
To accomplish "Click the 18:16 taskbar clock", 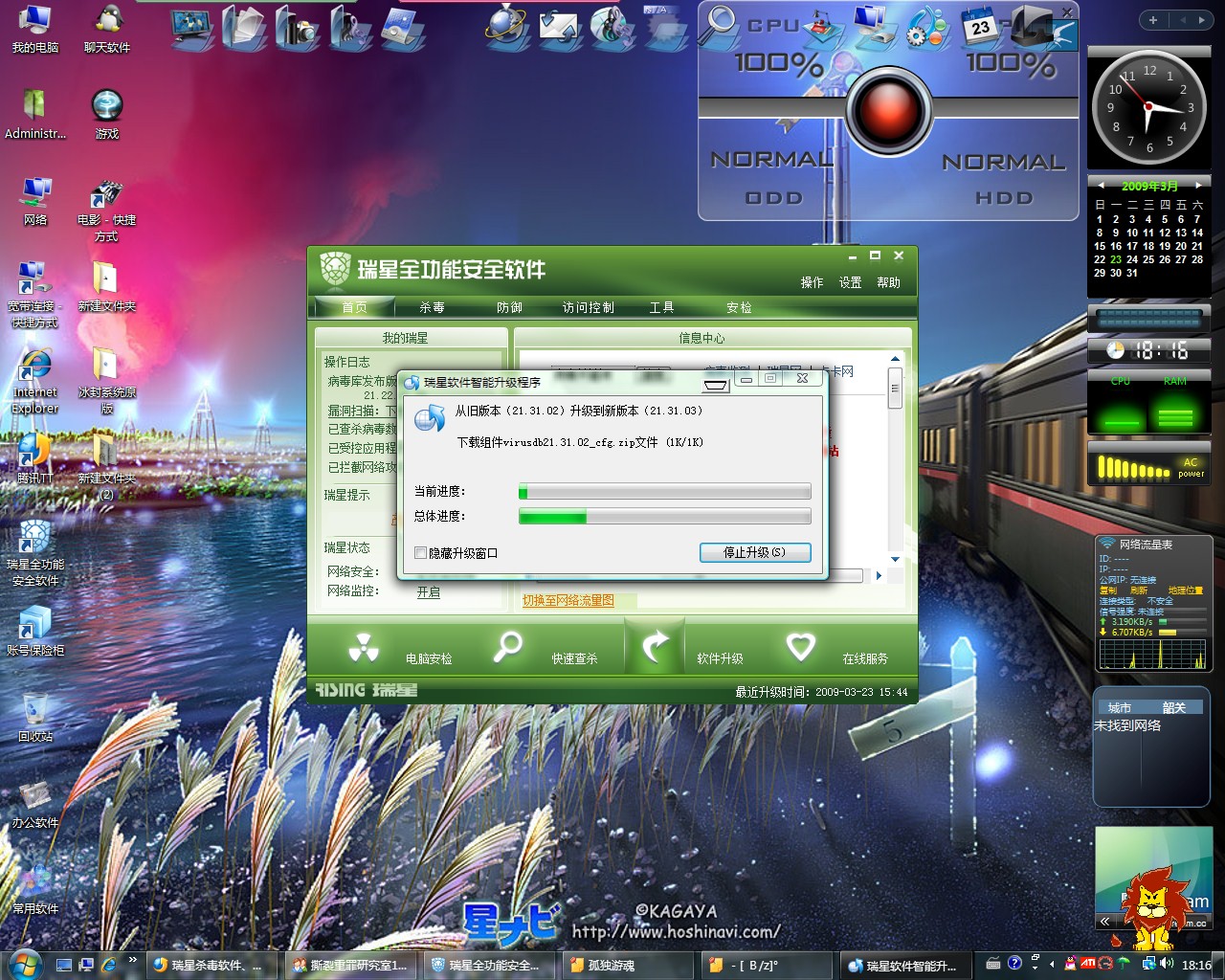I will pos(1196,965).
